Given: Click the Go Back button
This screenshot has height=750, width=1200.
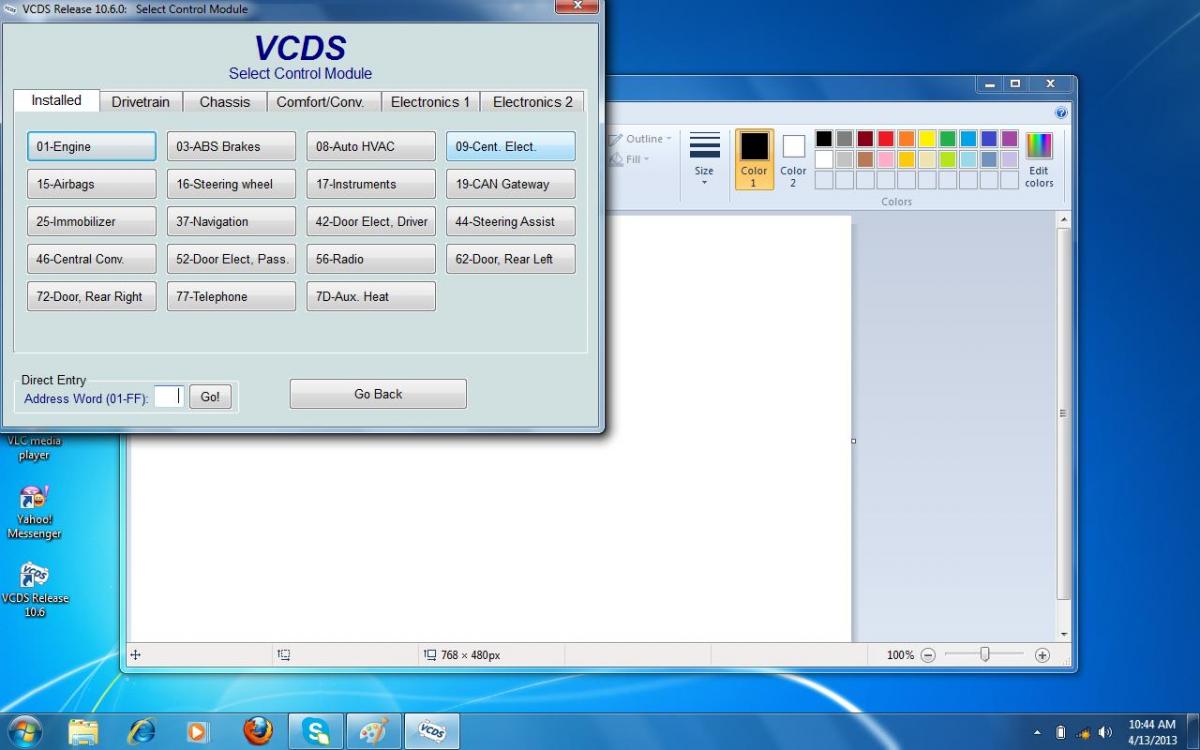Looking at the screenshot, I should click(x=378, y=394).
